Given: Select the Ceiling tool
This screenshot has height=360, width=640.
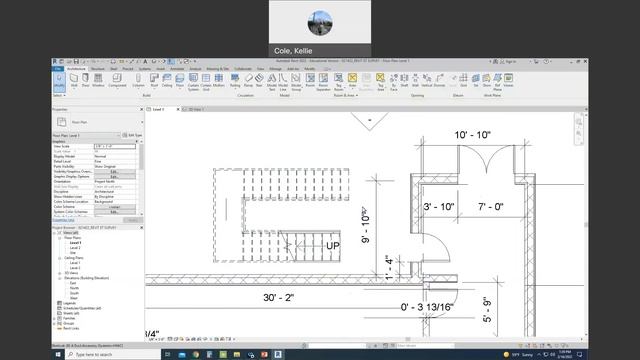Looking at the screenshot, I should point(167,80).
